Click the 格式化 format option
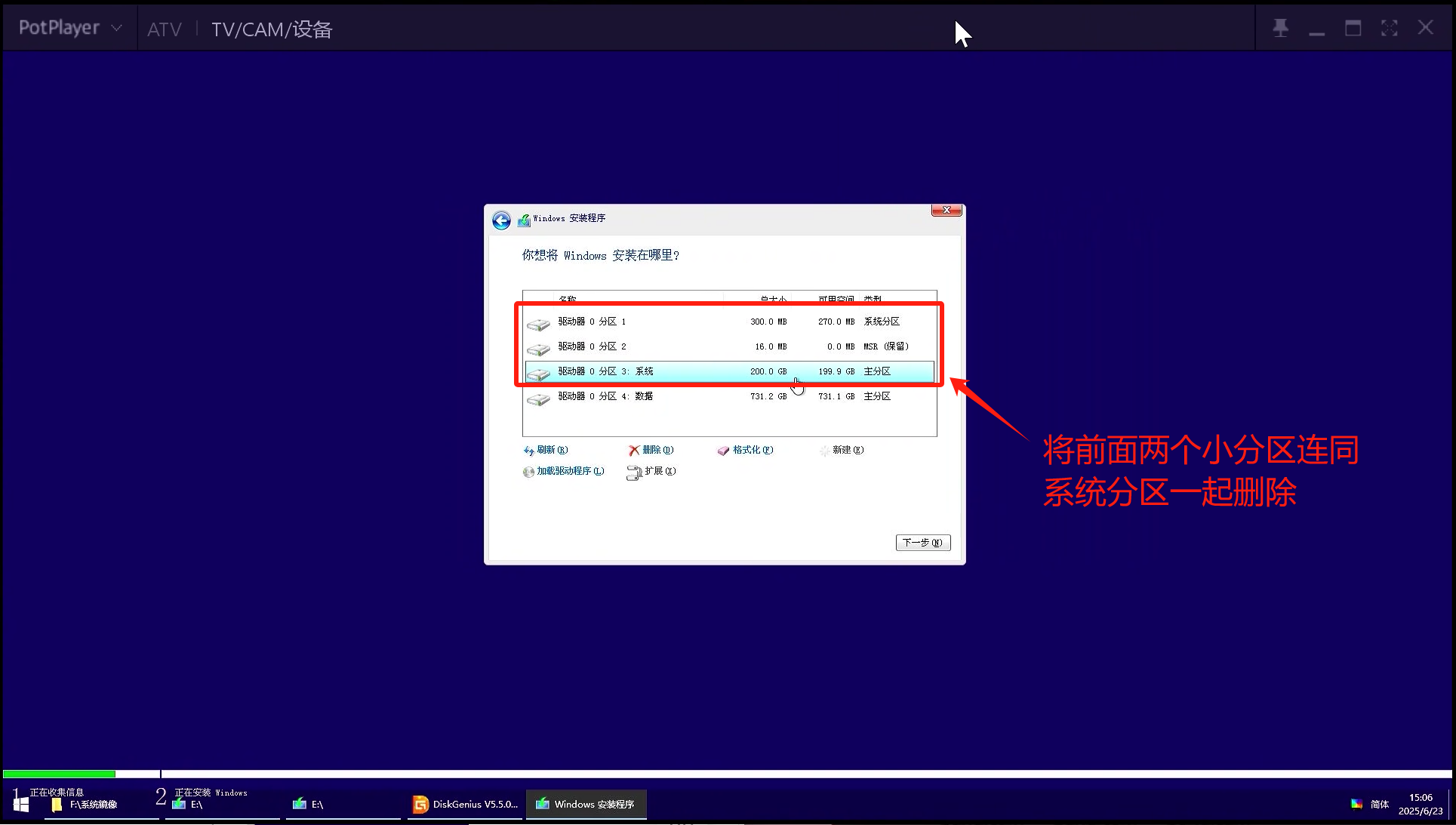Screen dimensions: 1456x825 (x=746, y=450)
